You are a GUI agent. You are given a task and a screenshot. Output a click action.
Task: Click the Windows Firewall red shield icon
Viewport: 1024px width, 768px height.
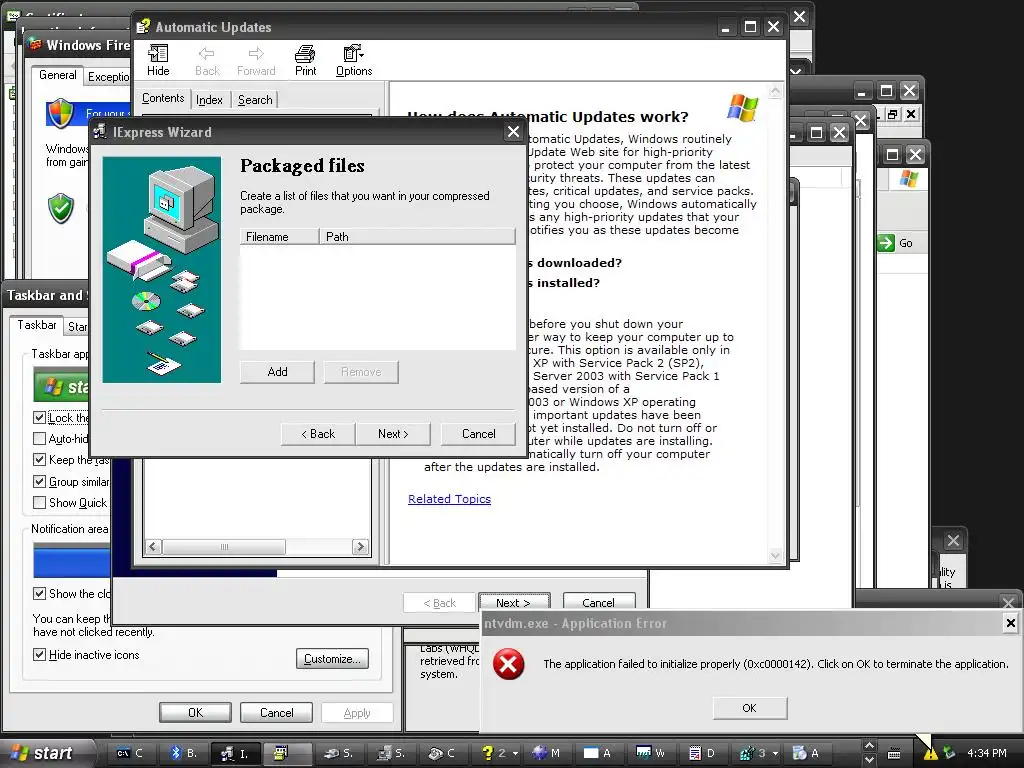click(x=60, y=112)
